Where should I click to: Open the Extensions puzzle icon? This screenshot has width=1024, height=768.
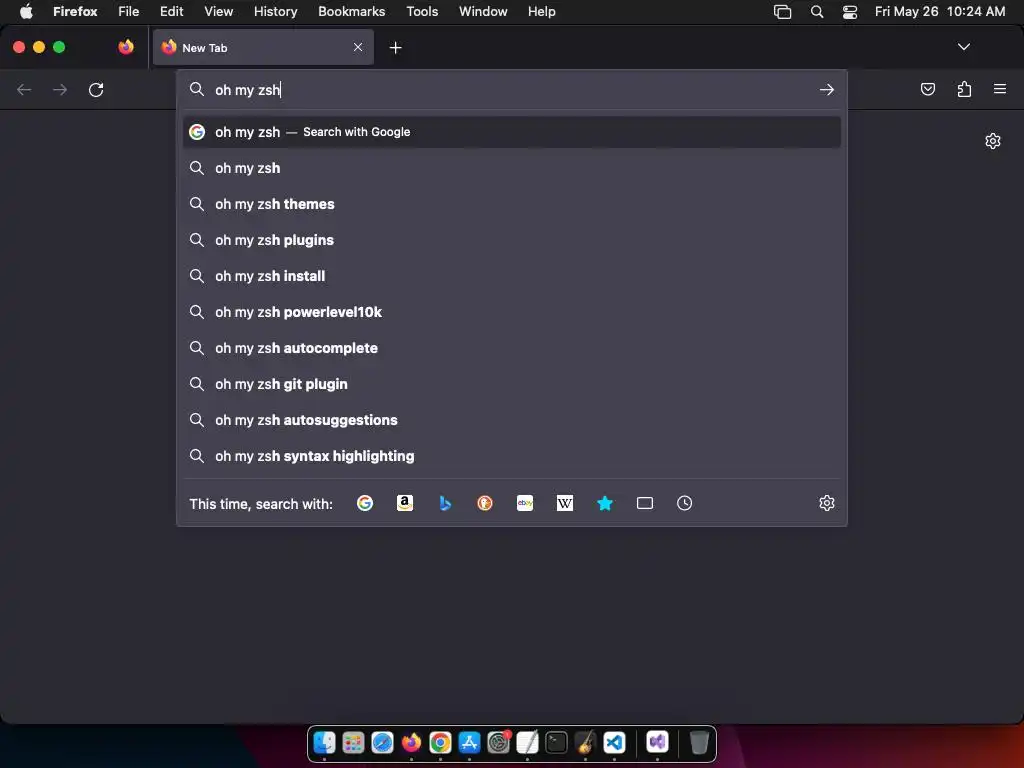pyautogui.click(x=964, y=89)
